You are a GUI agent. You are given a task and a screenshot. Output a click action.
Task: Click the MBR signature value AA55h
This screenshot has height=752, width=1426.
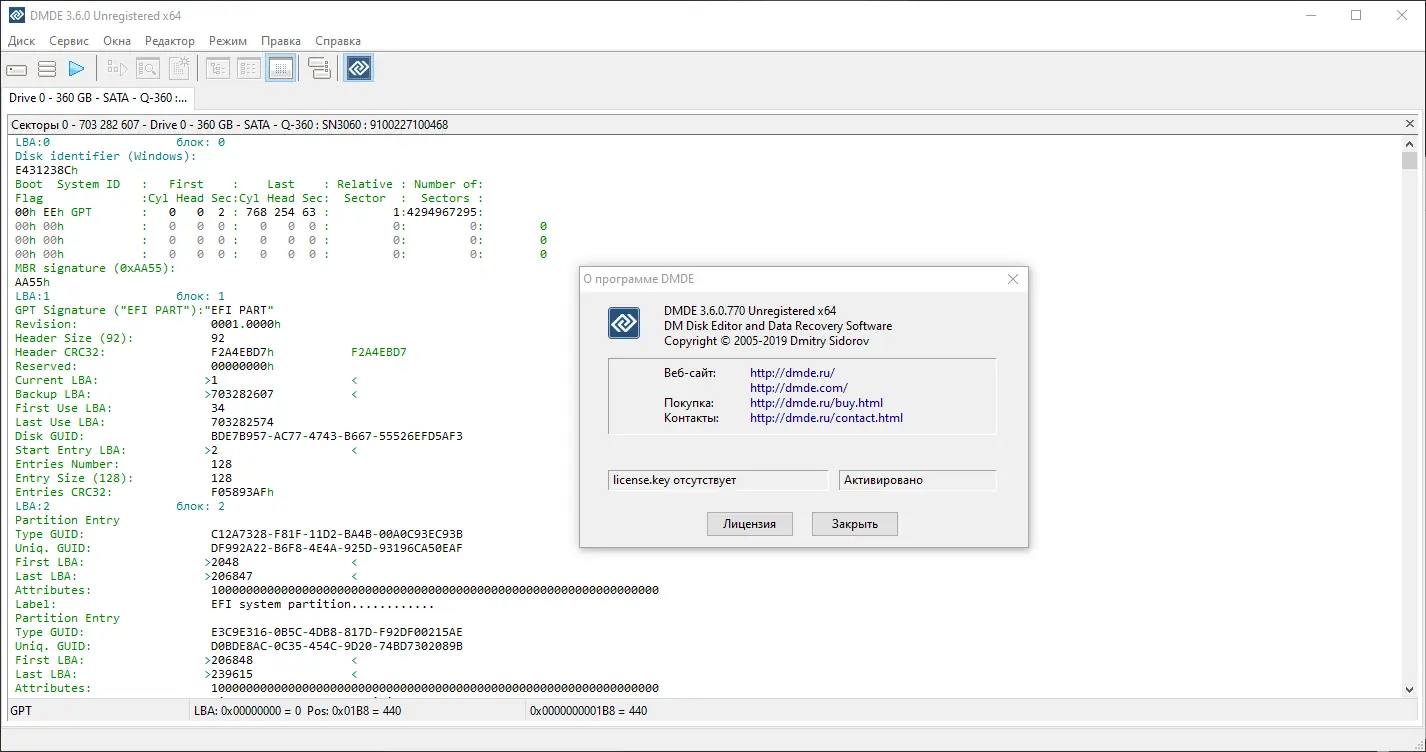32,282
